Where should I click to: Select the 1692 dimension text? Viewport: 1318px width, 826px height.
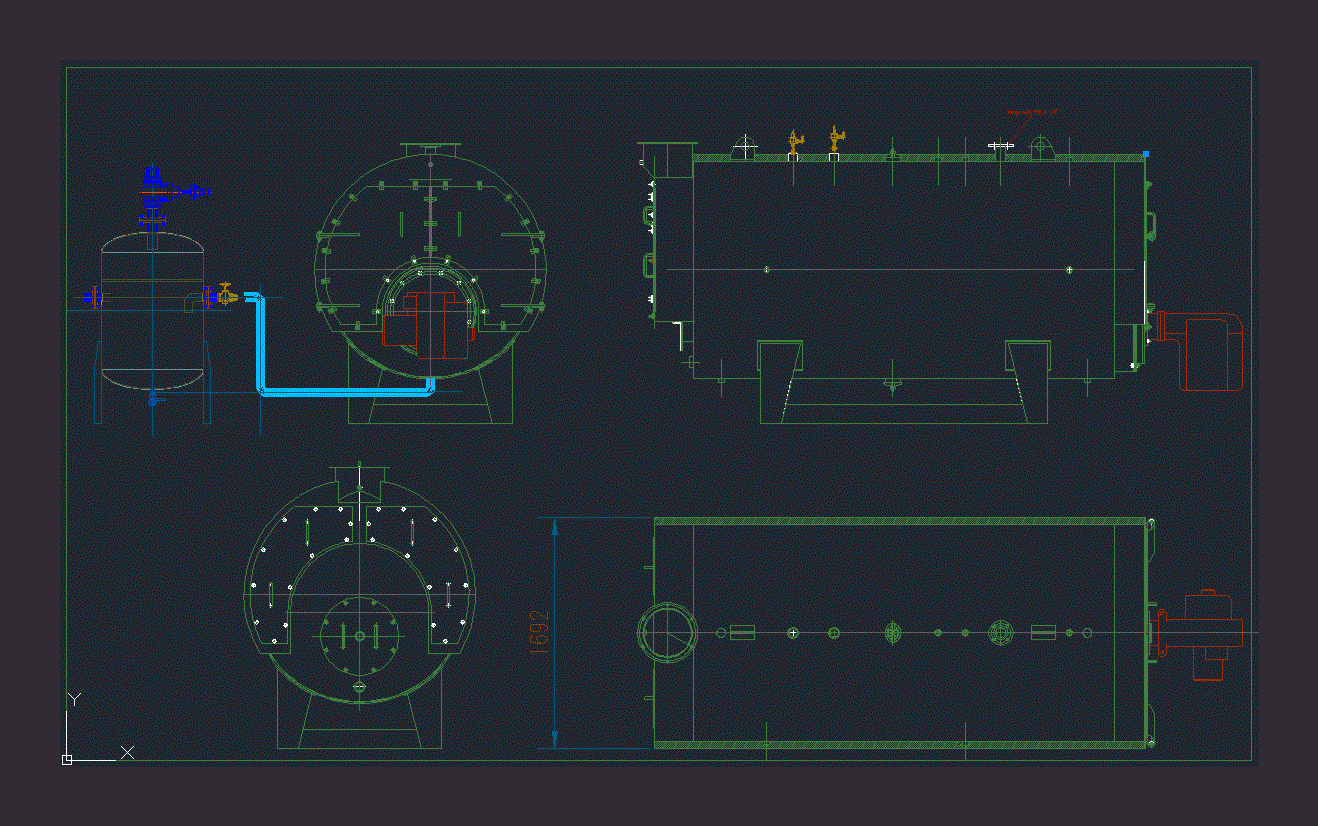tap(540, 632)
